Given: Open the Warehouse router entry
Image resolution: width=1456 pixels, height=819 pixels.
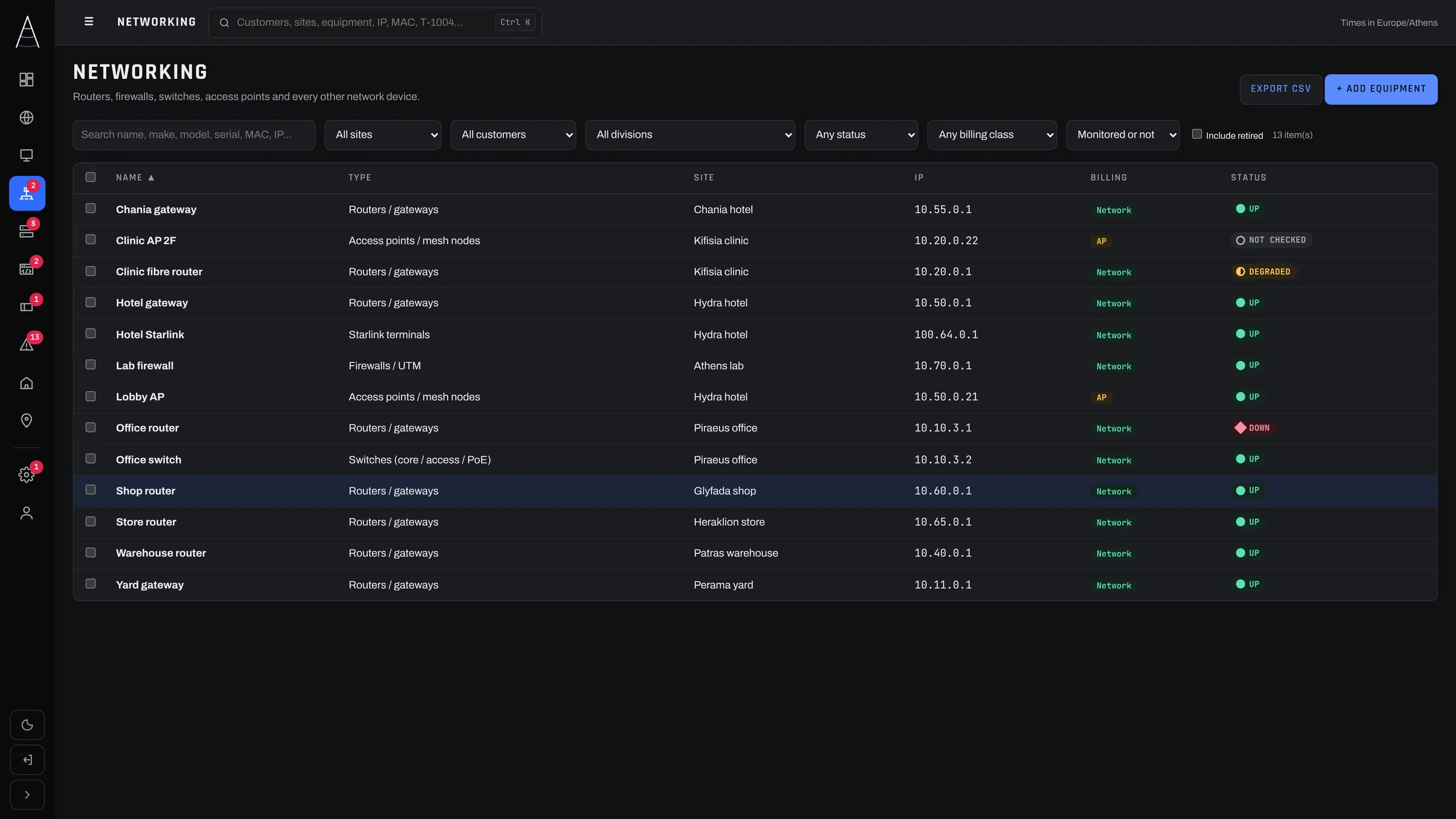Looking at the screenshot, I should 161,553.
